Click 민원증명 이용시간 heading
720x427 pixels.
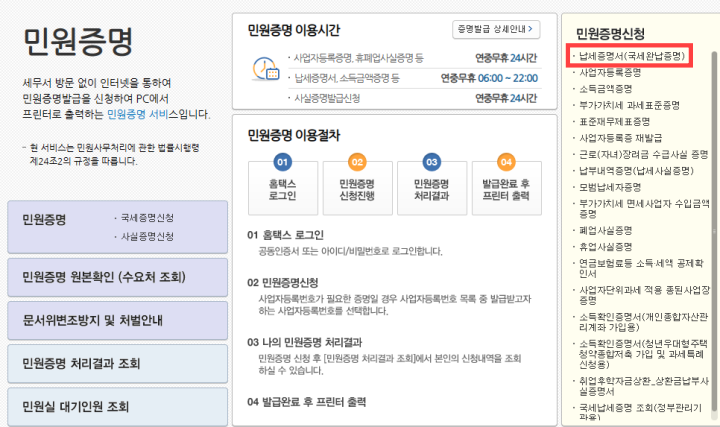tap(294, 30)
